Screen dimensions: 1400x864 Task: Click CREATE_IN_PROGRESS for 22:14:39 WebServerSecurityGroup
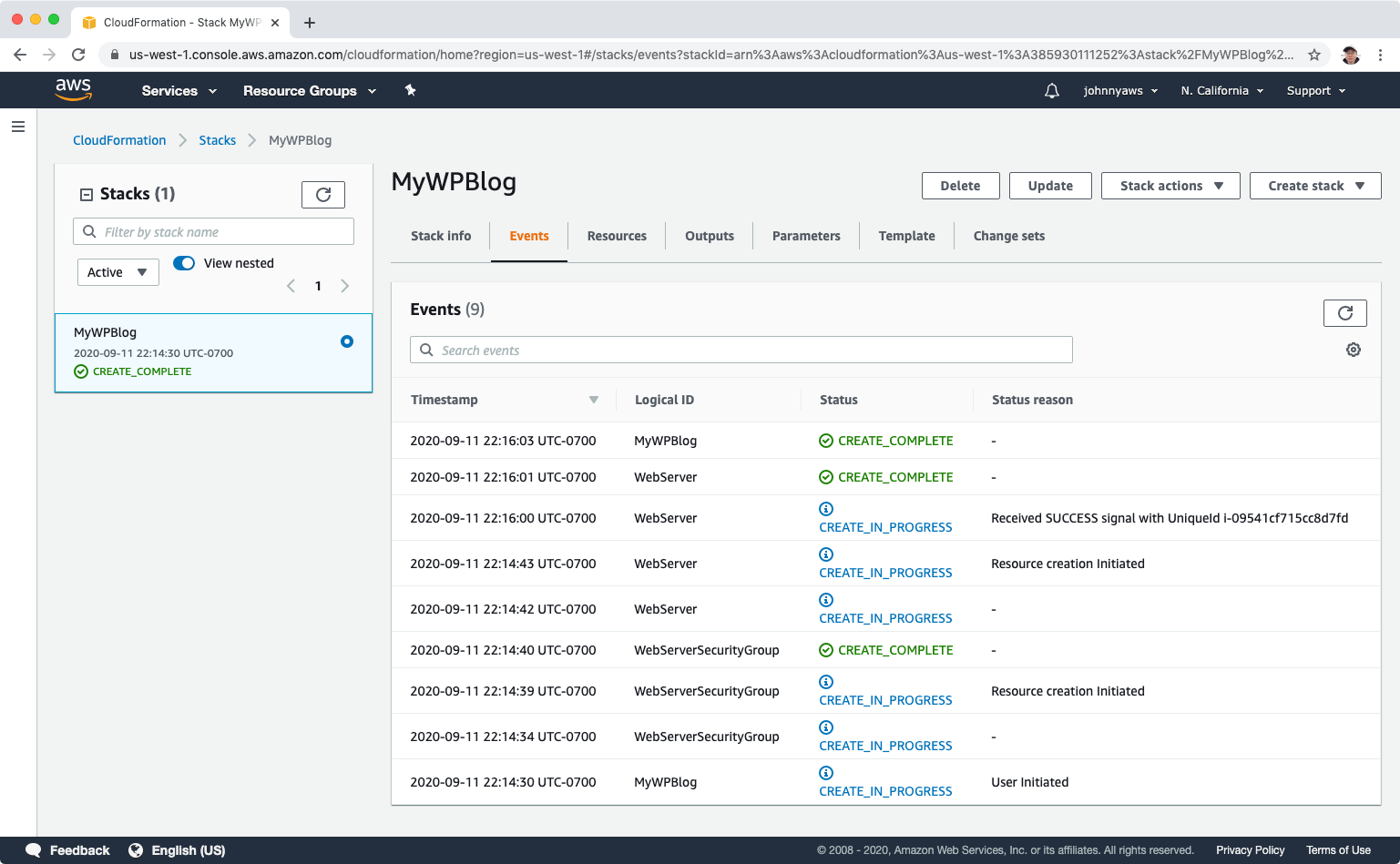(885, 700)
